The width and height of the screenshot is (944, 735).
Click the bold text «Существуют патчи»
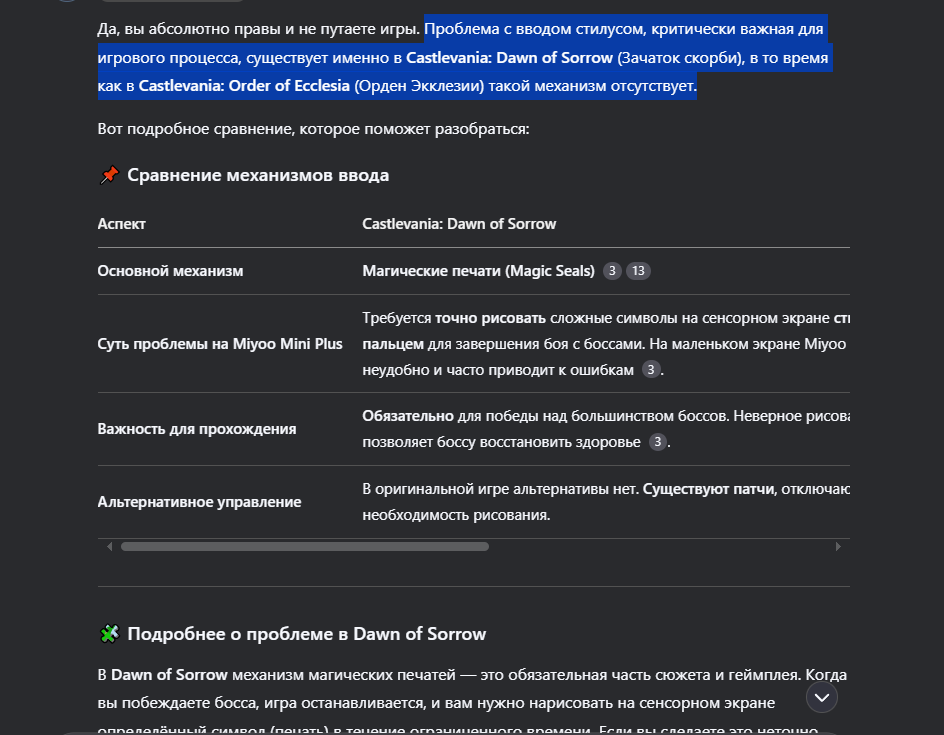(x=705, y=490)
